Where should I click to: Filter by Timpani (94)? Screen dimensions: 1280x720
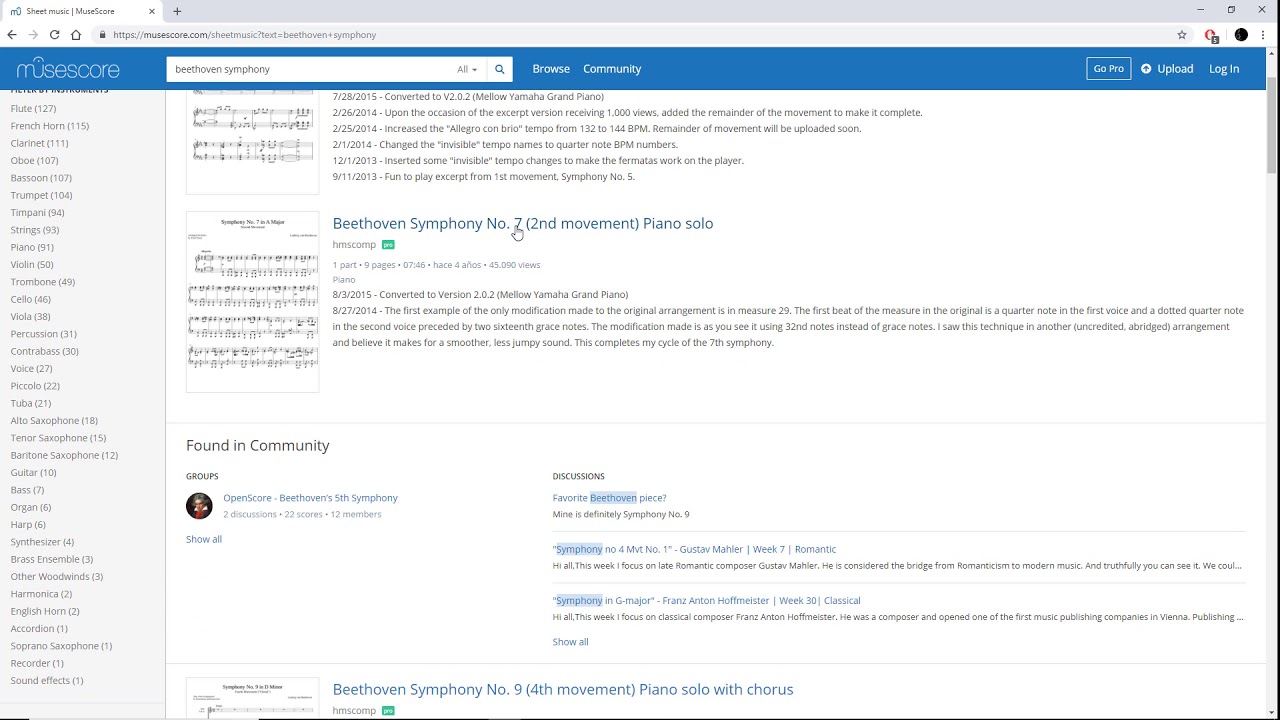38,212
